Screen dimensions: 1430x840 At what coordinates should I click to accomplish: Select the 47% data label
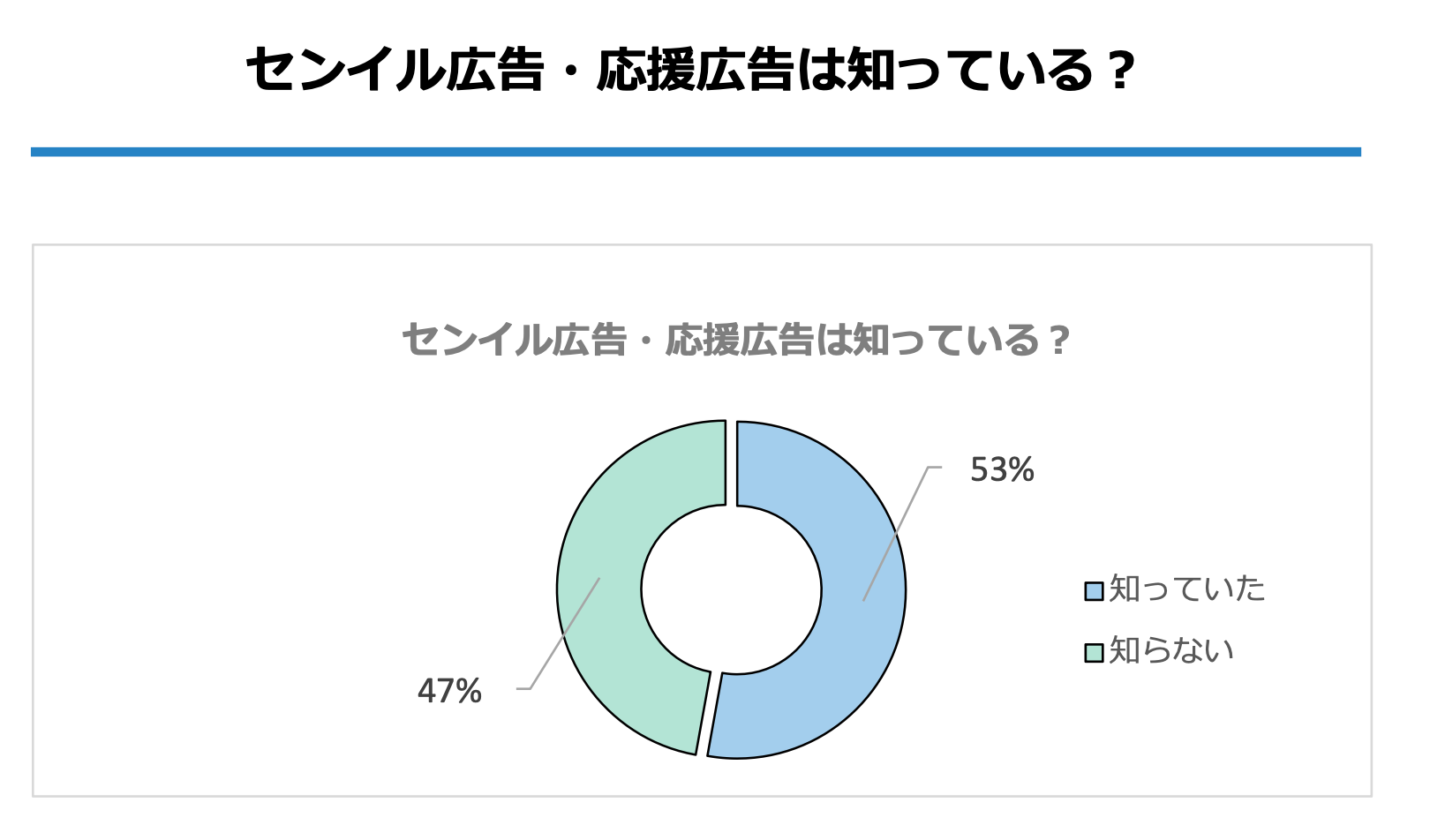point(449,691)
